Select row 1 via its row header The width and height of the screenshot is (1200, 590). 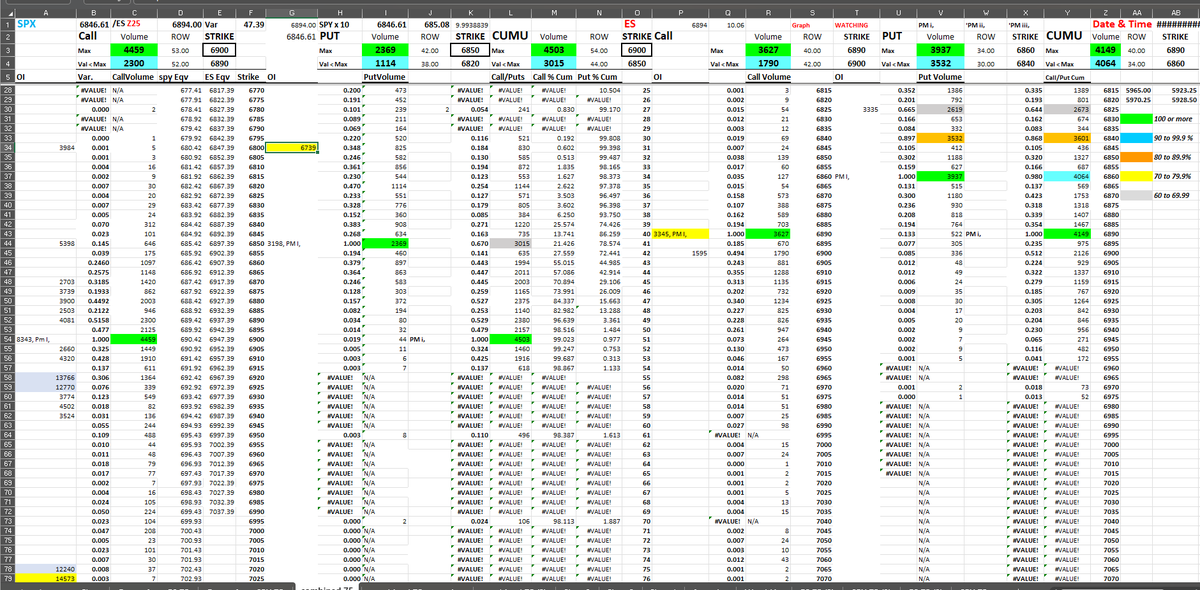click(6, 22)
